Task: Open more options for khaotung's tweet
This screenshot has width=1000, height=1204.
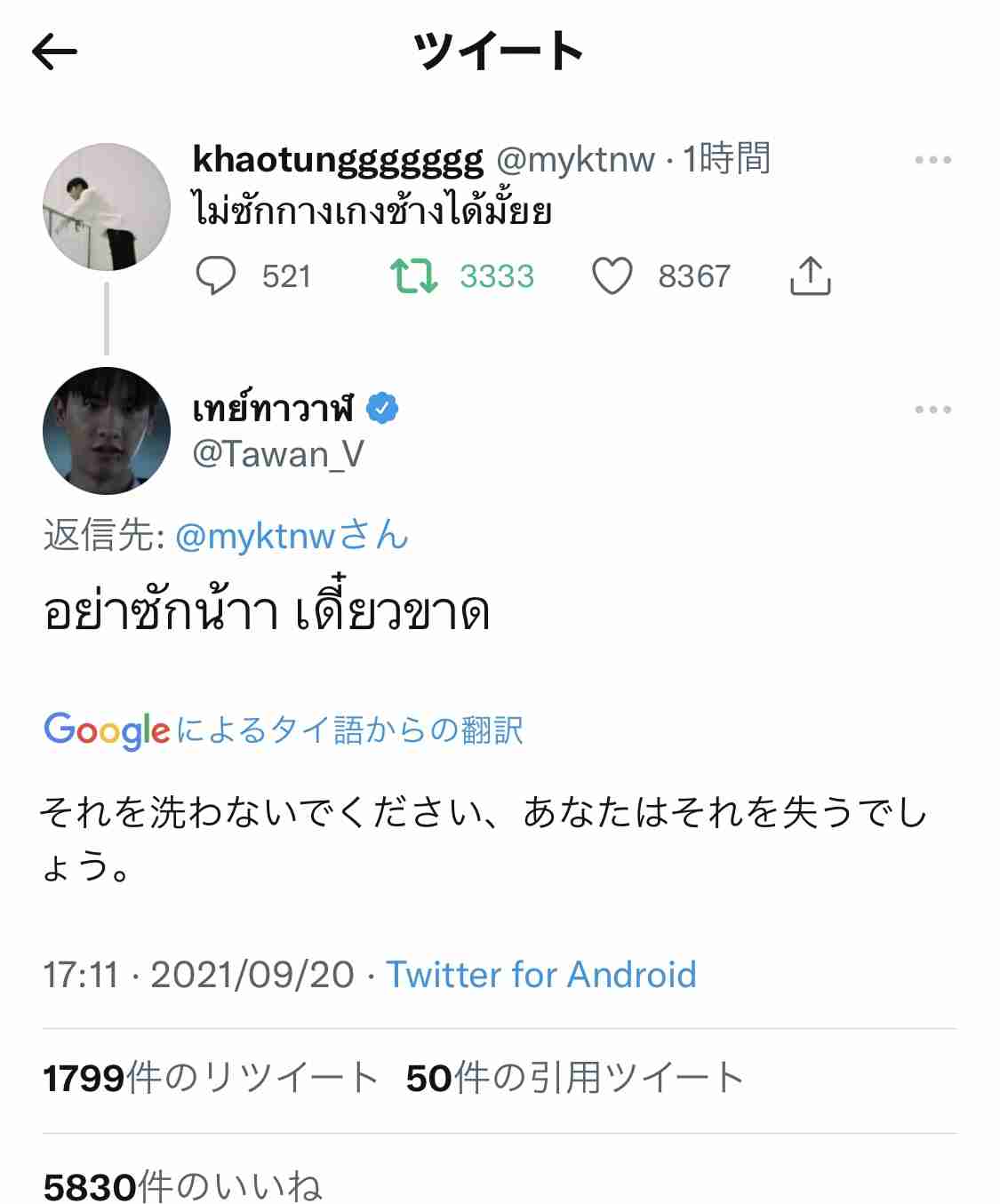Action: point(932,161)
